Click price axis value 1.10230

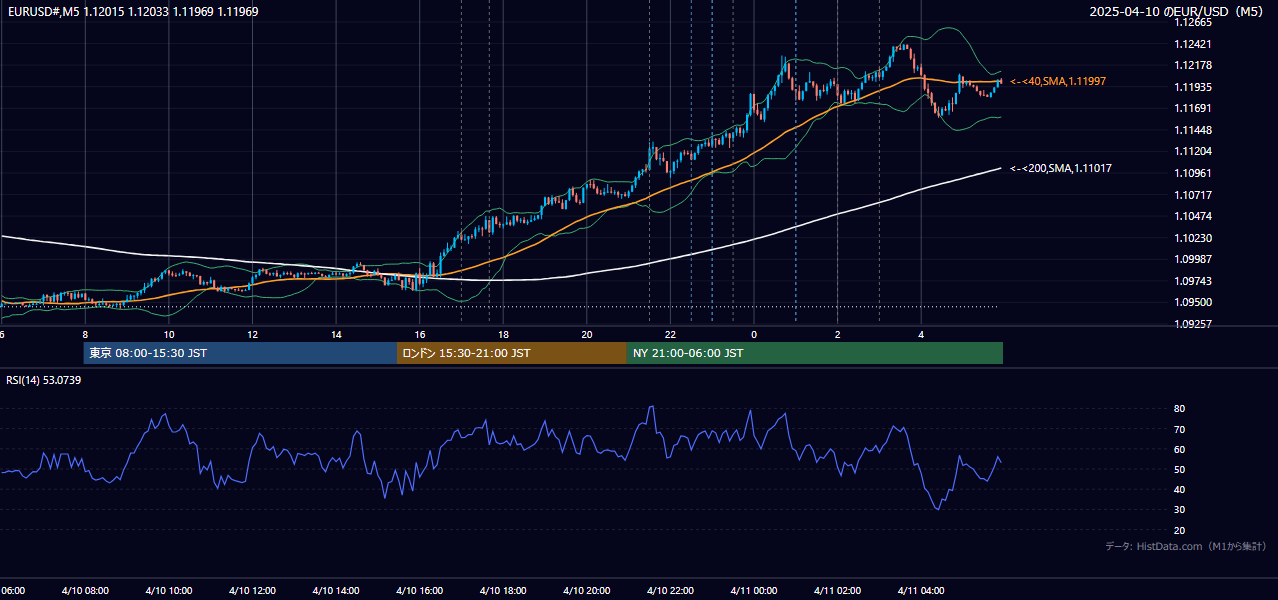[1192, 238]
